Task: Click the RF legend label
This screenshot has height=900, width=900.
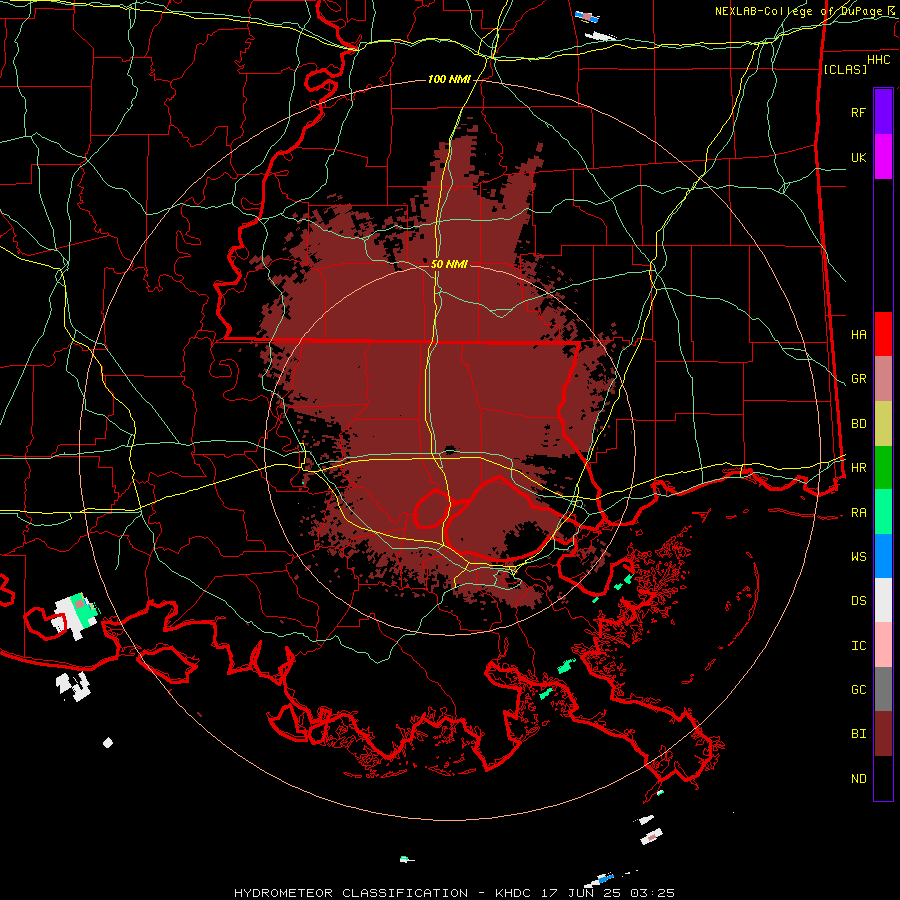Action: [x=858, y=112]
